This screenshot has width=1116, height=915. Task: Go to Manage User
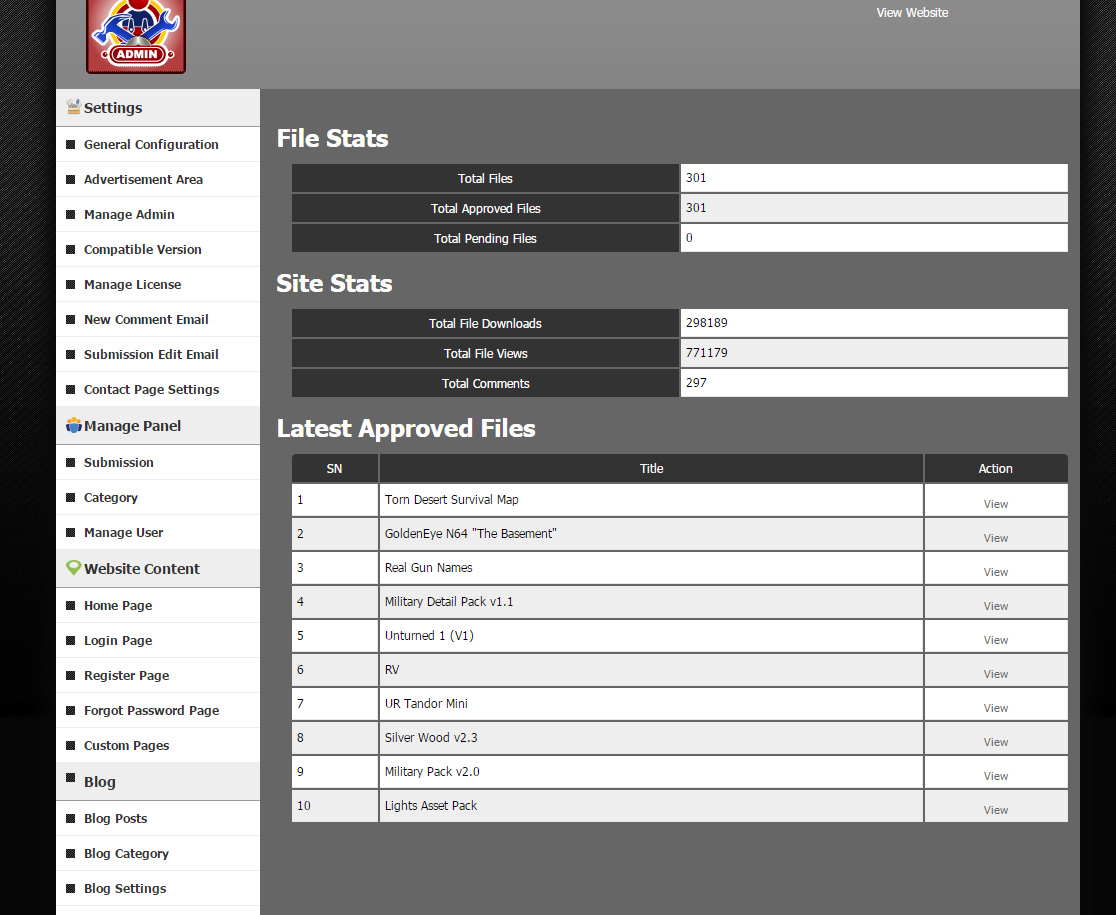[x=124, y=532]
